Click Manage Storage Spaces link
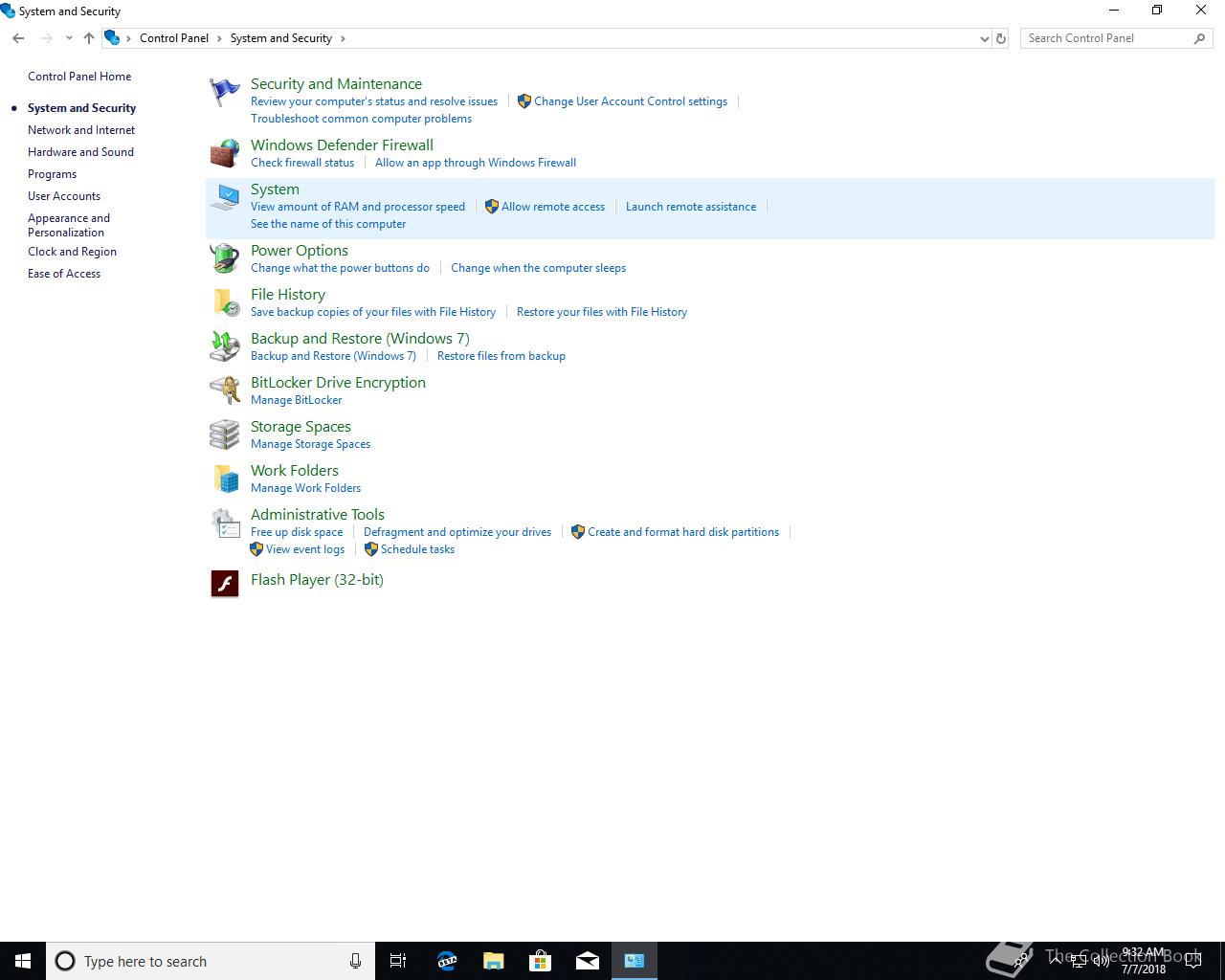Viewport: 1225px width, 980px height. [x=310, y=444]
